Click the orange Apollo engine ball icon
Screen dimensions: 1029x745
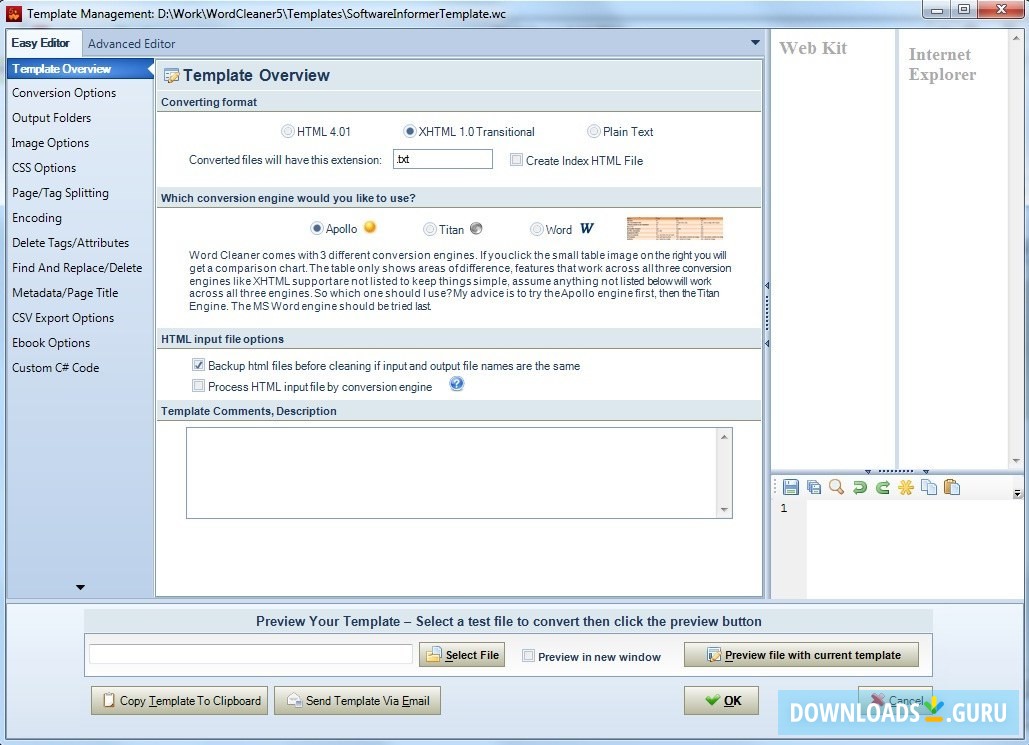click(x=370, y=227)
